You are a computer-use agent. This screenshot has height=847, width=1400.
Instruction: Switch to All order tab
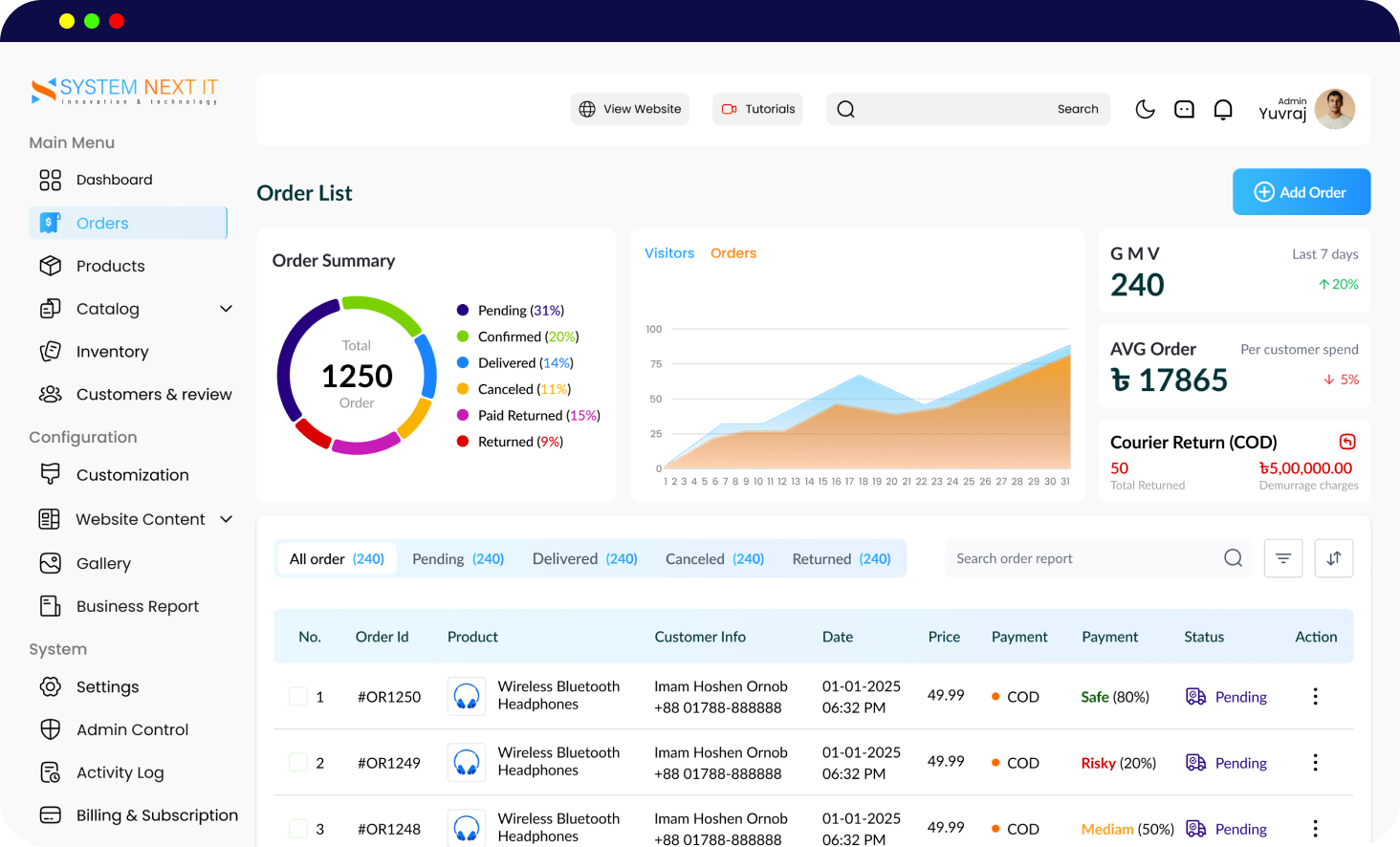click(337, 559)
